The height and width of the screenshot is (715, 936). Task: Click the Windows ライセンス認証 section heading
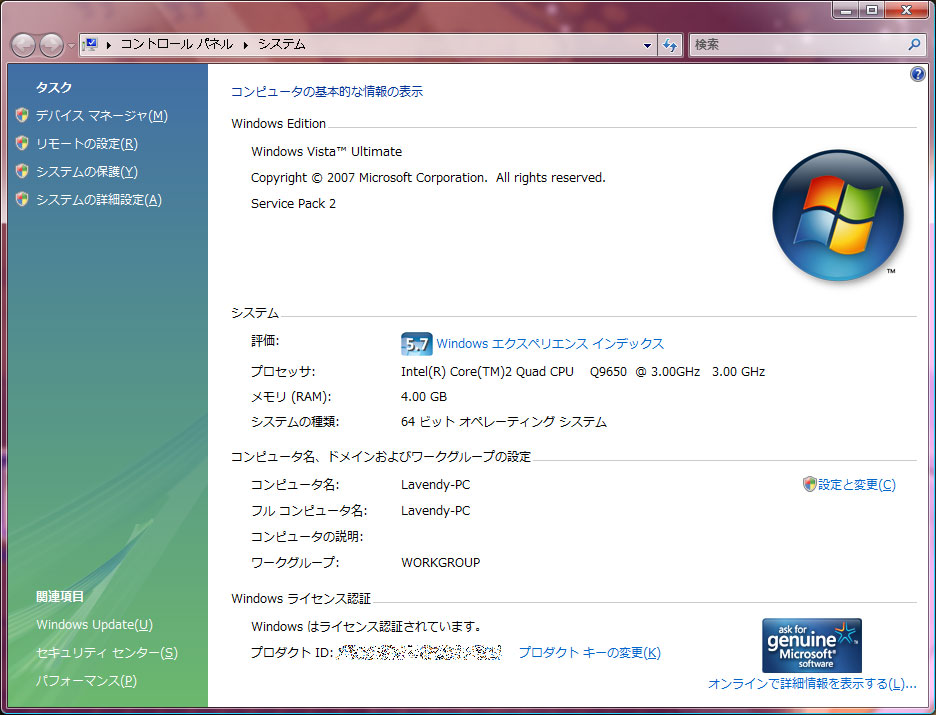click(301, 599)
